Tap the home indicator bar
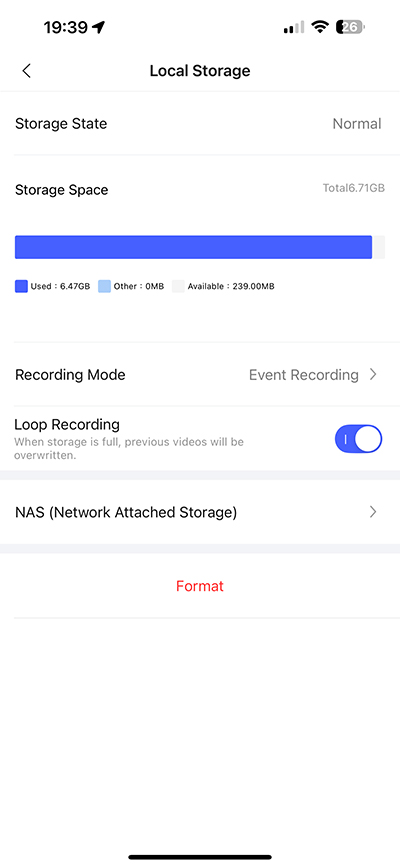Image resolution: width=400 pixels, height=867 pixels. click(x=200, y=857)
